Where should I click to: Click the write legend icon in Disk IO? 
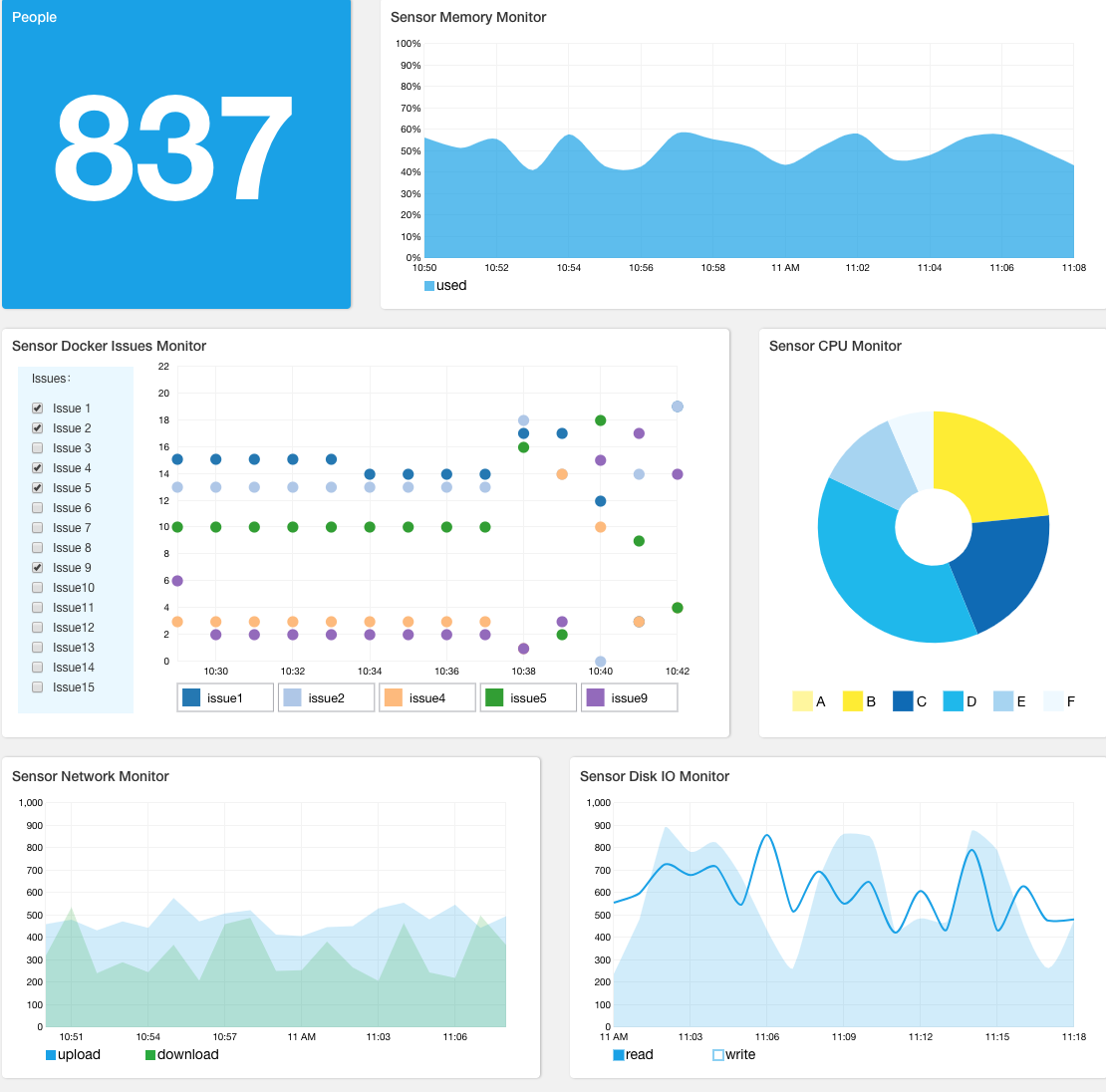(x=718, y=1055)
